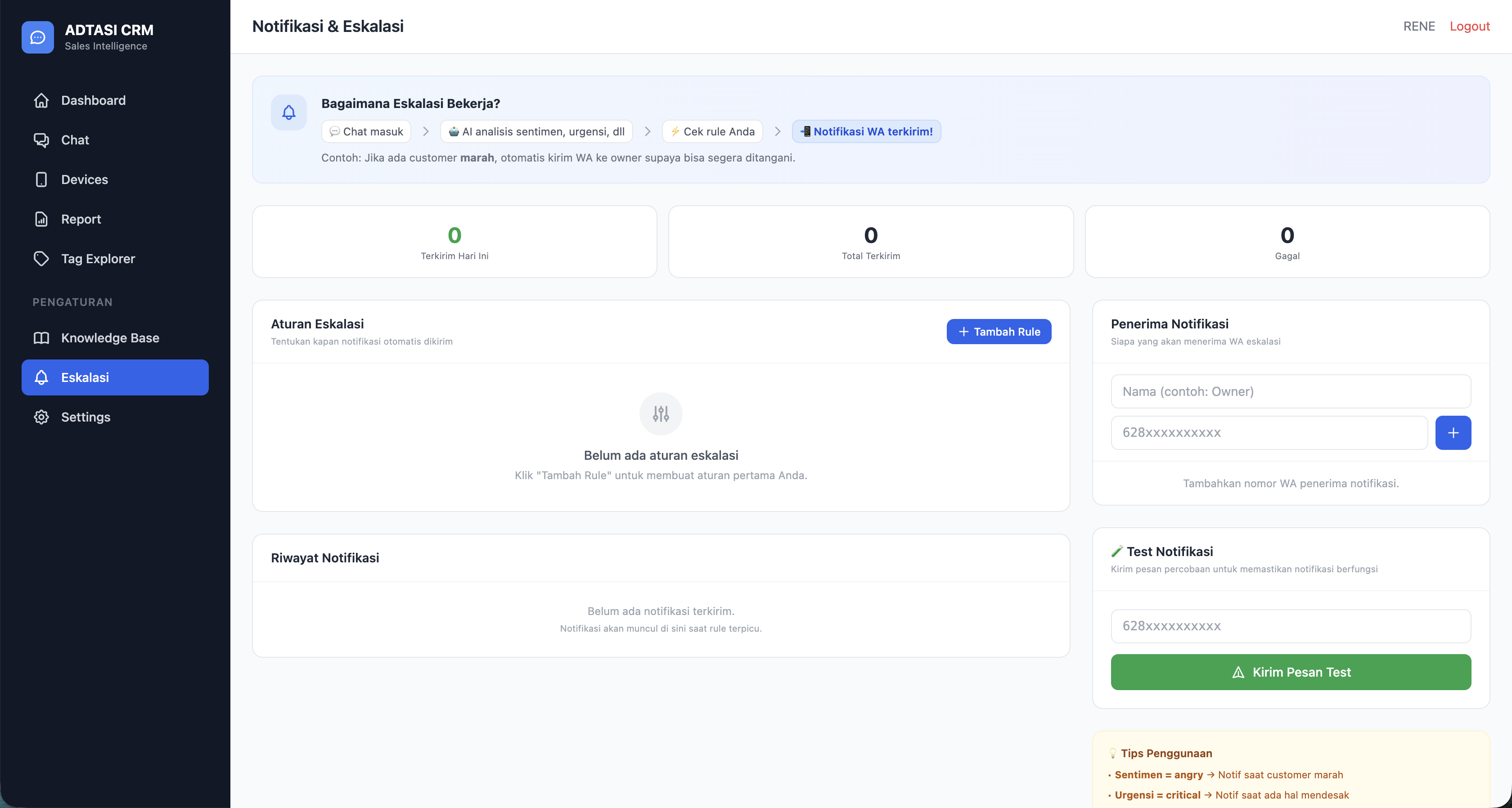Click the Settings gear icon
1512x808 pixels.
41,417
